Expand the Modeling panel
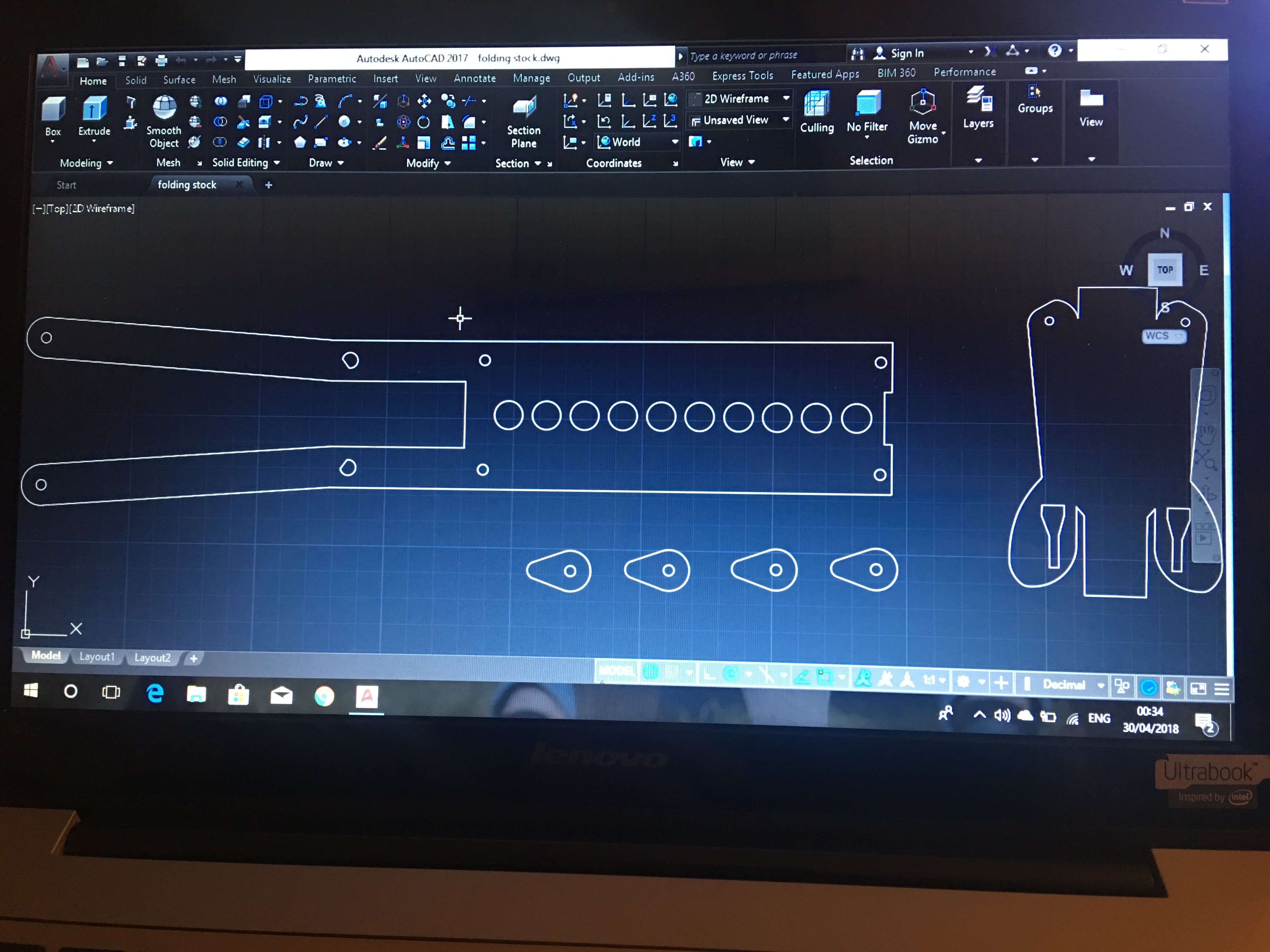Screen dimensions: 1270x952 tap(86, 163)
